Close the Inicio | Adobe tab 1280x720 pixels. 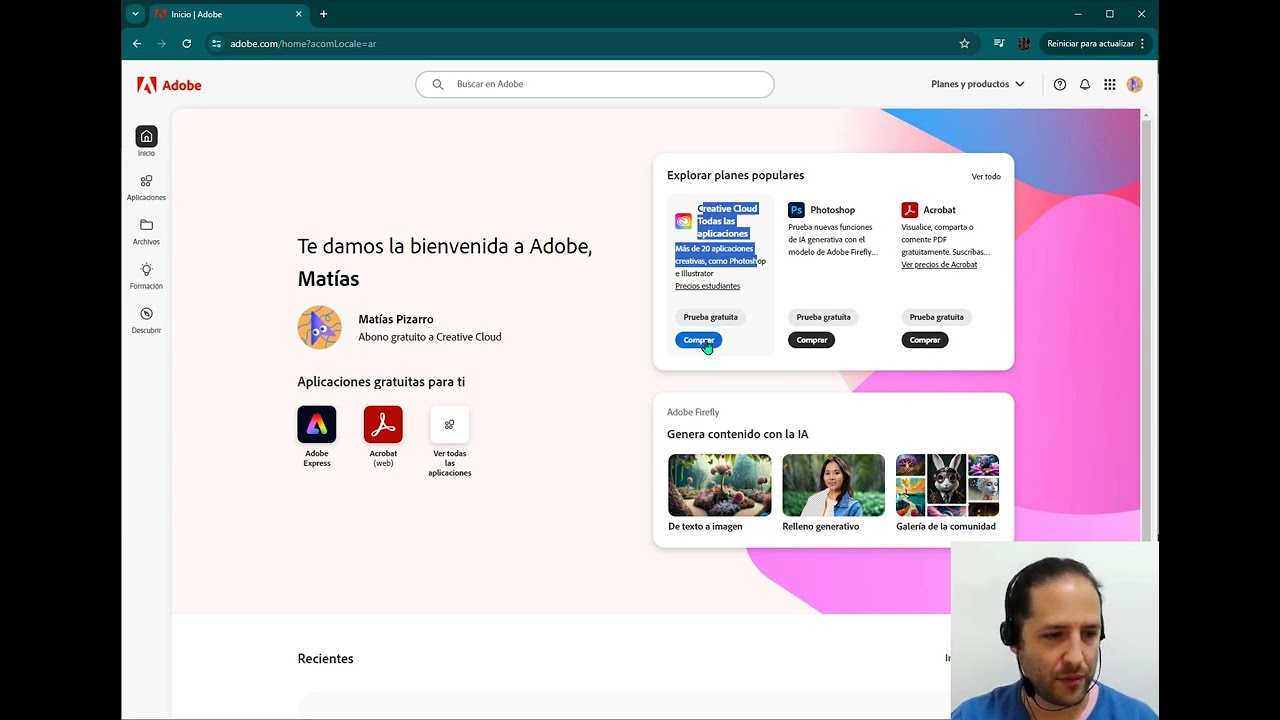click(x=298, y=14)
